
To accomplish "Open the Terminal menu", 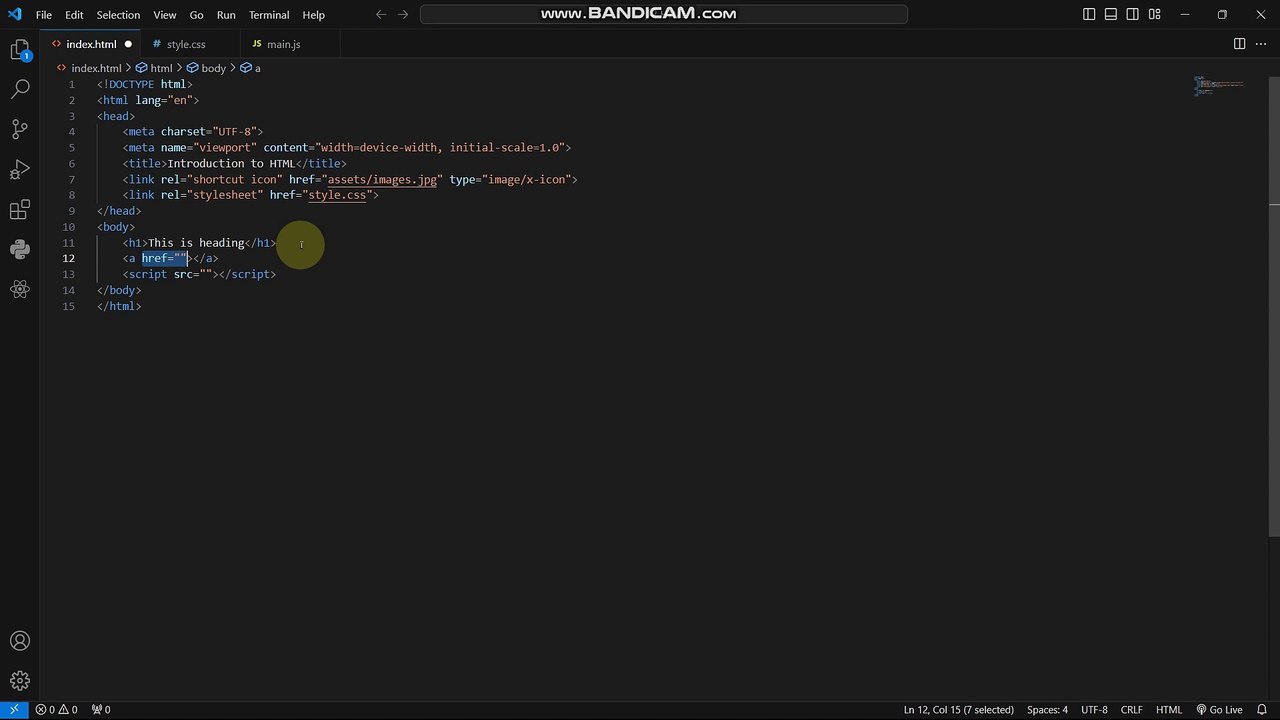I will point(269,15).
